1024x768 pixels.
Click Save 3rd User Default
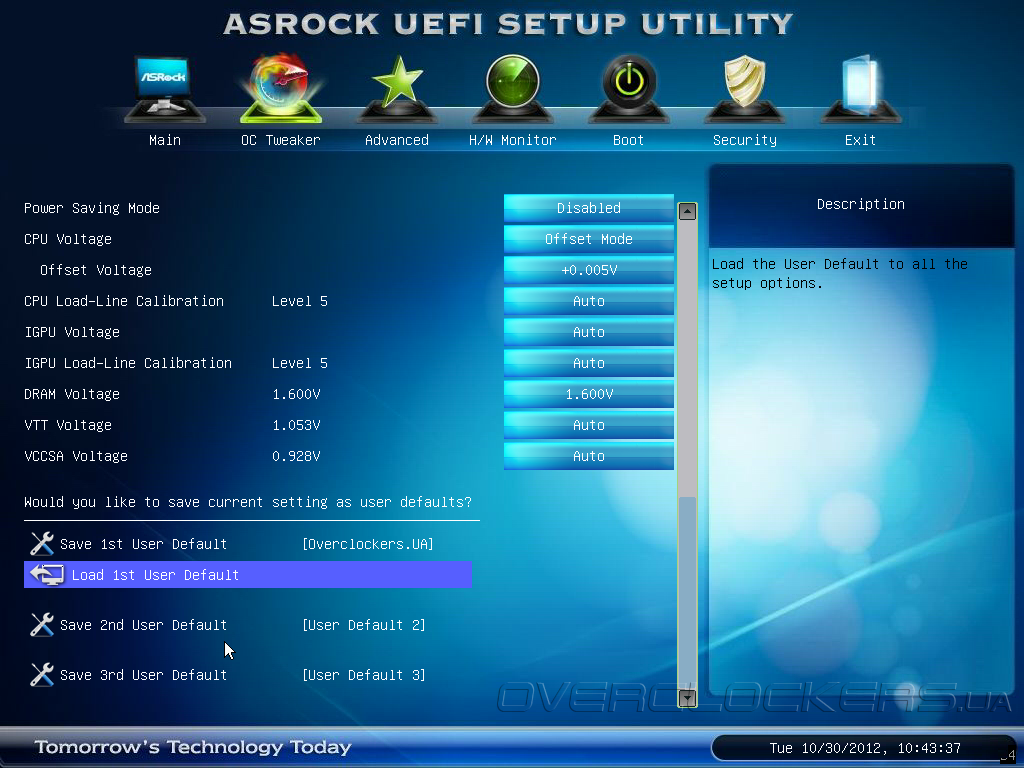coord(143,675)
